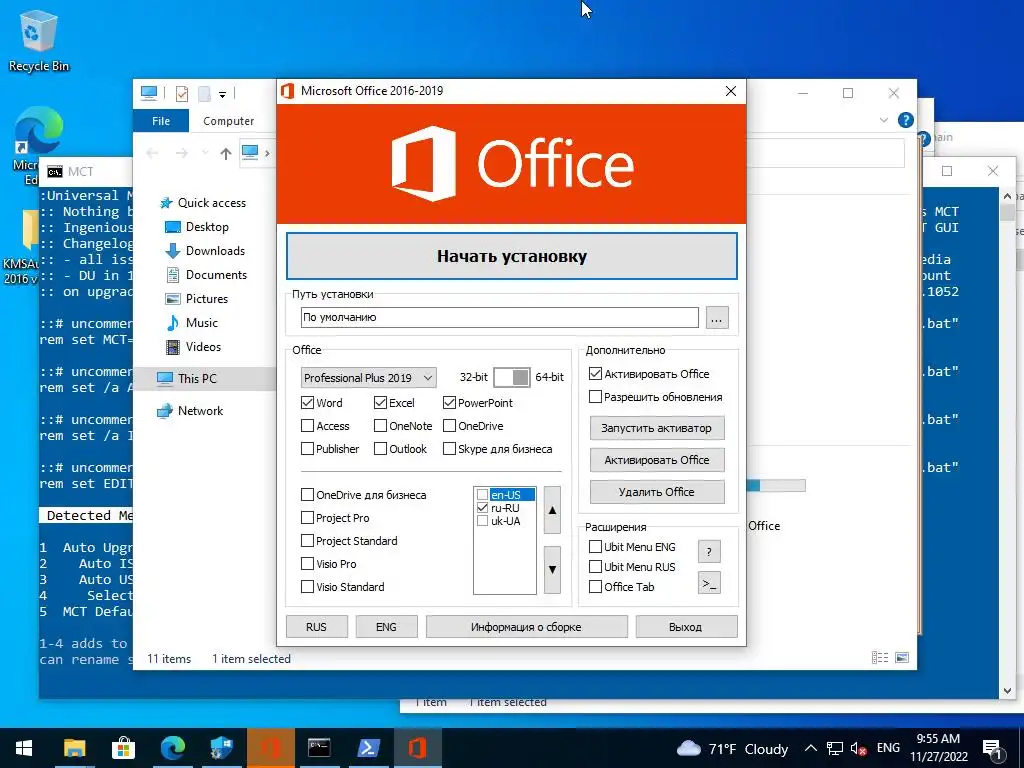1024x768 pixels.
Task: Click the Explorer help question mark icon
Action: (905, 120)
